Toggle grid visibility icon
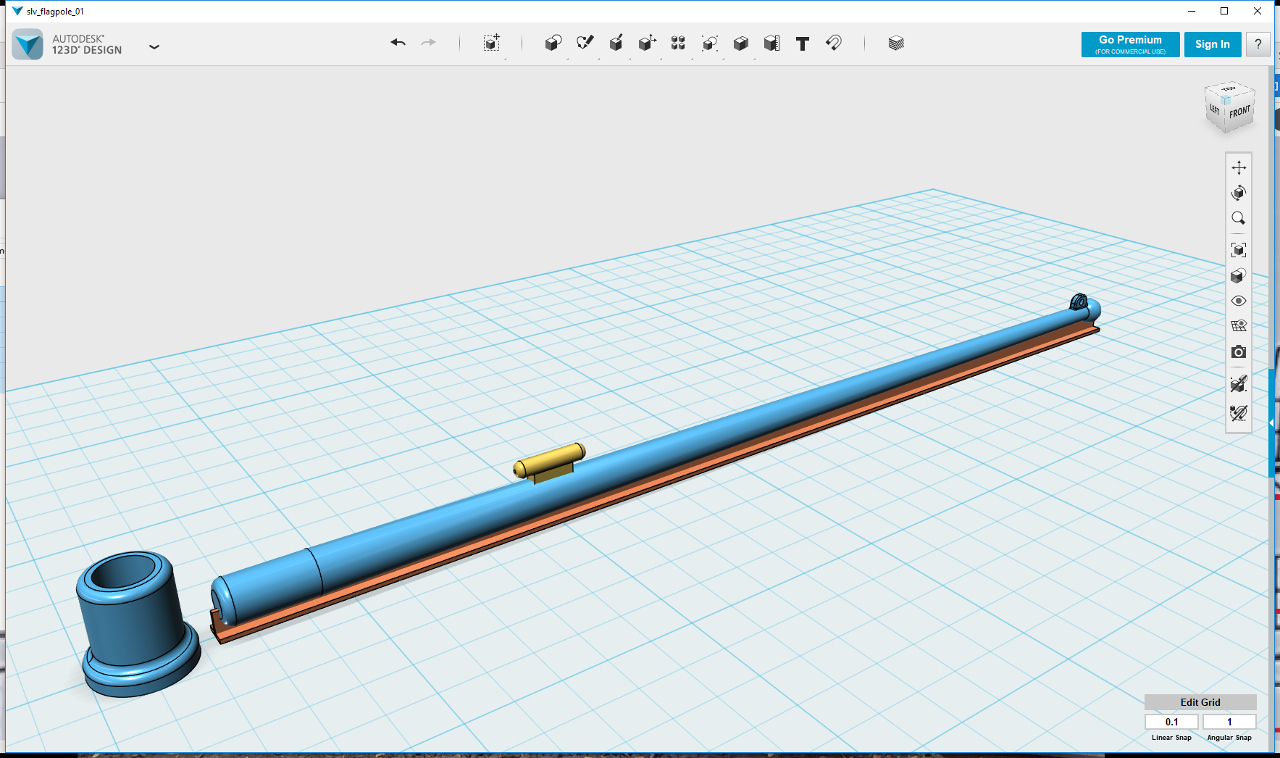 pos(1239,326)
